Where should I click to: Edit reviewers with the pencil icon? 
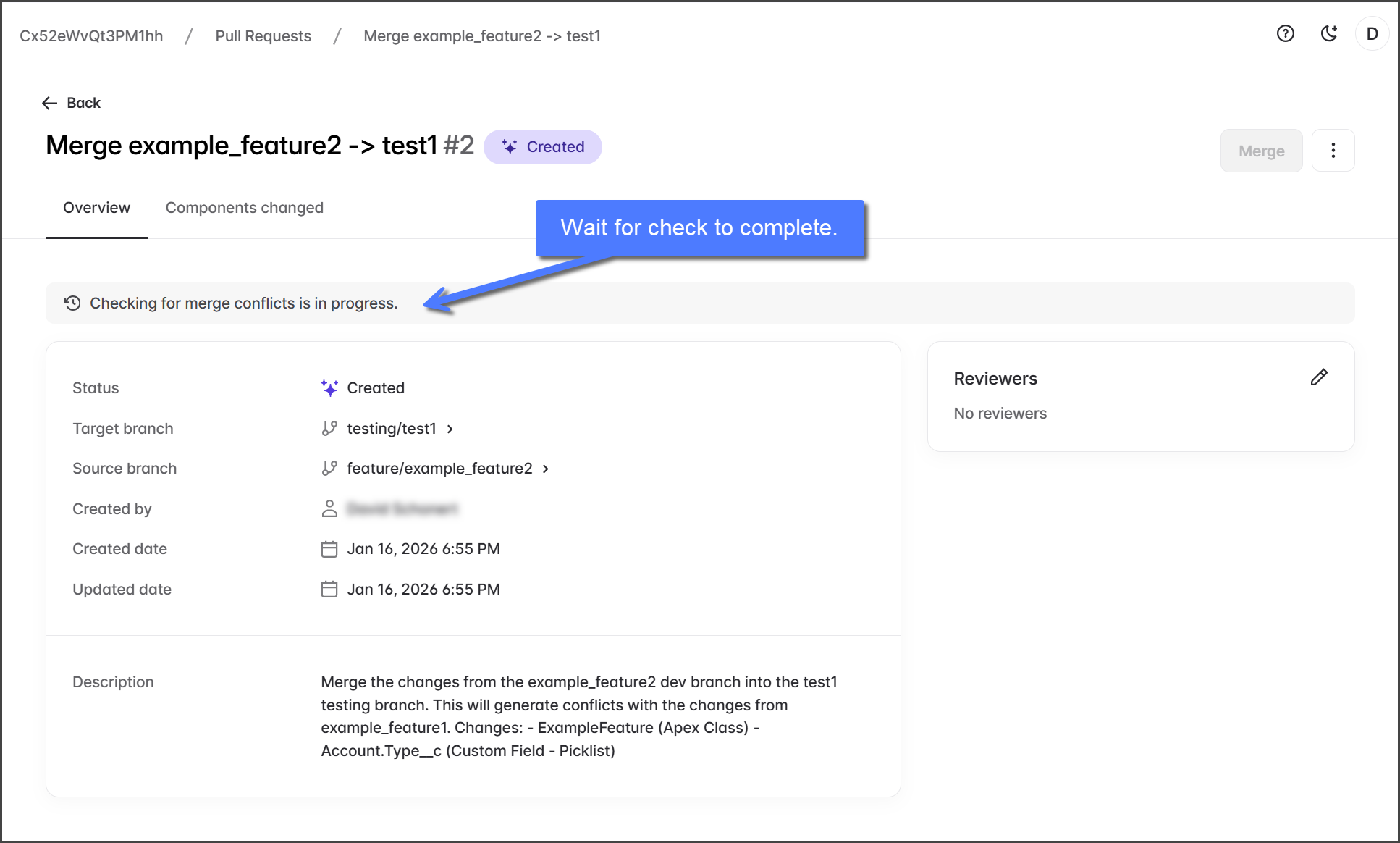pos(1319,377)
